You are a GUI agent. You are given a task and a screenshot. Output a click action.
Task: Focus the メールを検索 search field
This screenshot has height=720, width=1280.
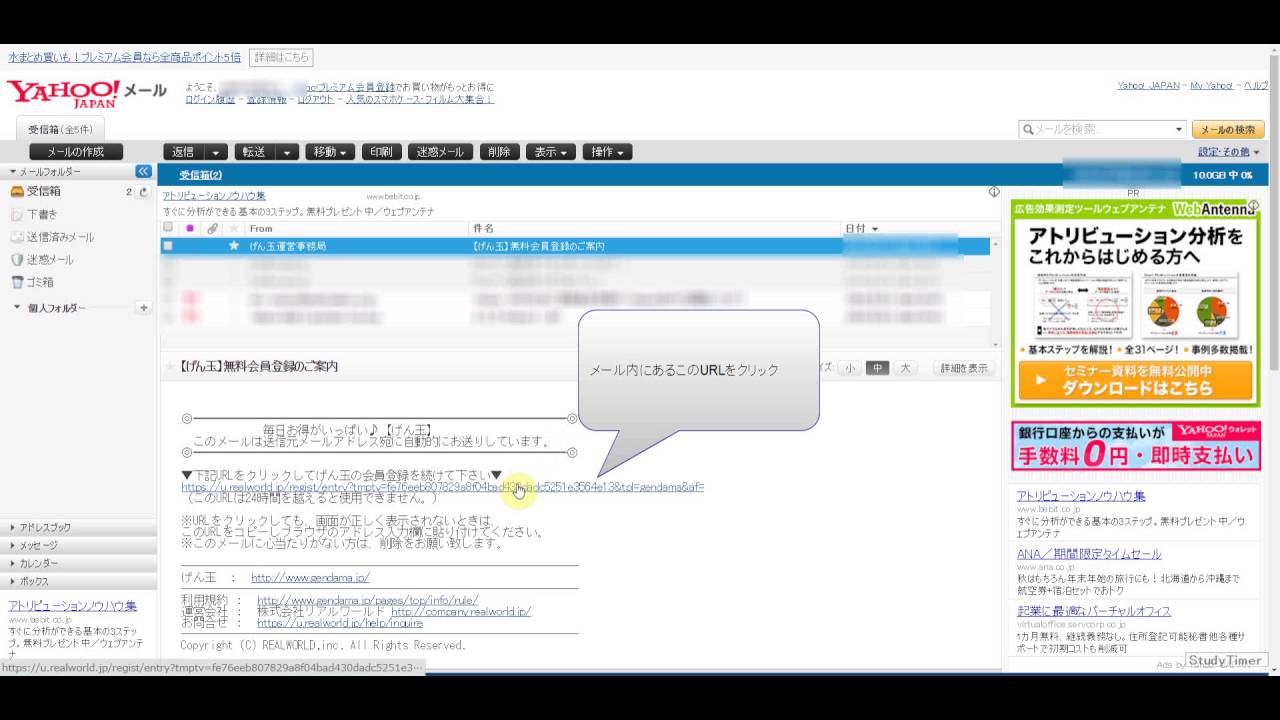click(1103, 130)
